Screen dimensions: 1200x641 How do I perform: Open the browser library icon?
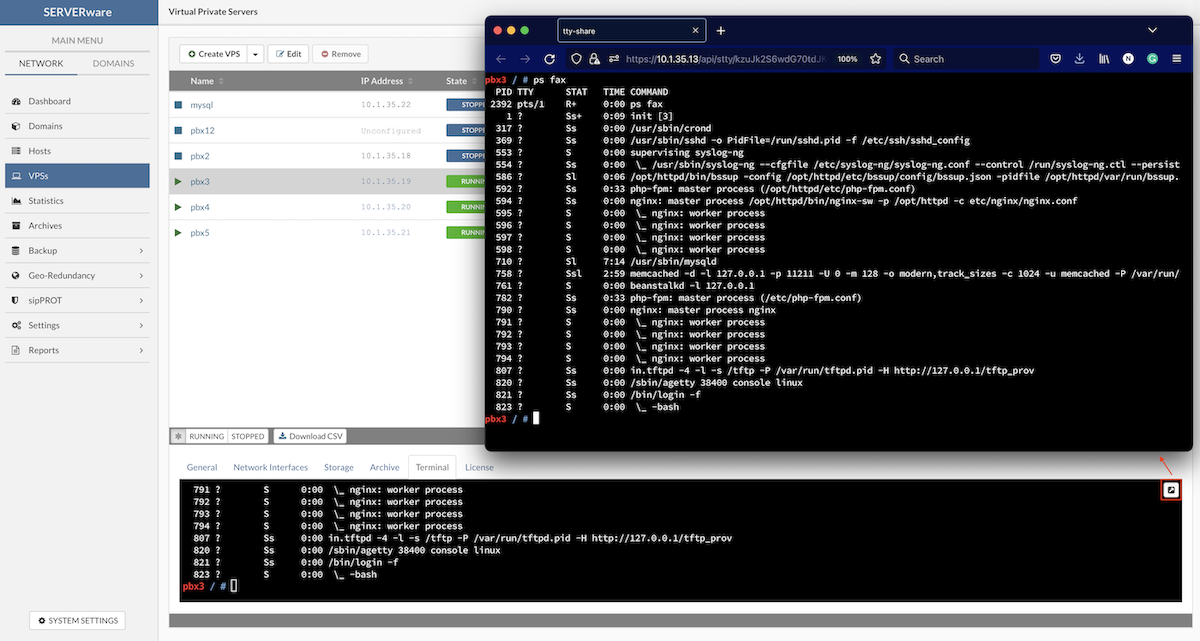click(1105, 59)
